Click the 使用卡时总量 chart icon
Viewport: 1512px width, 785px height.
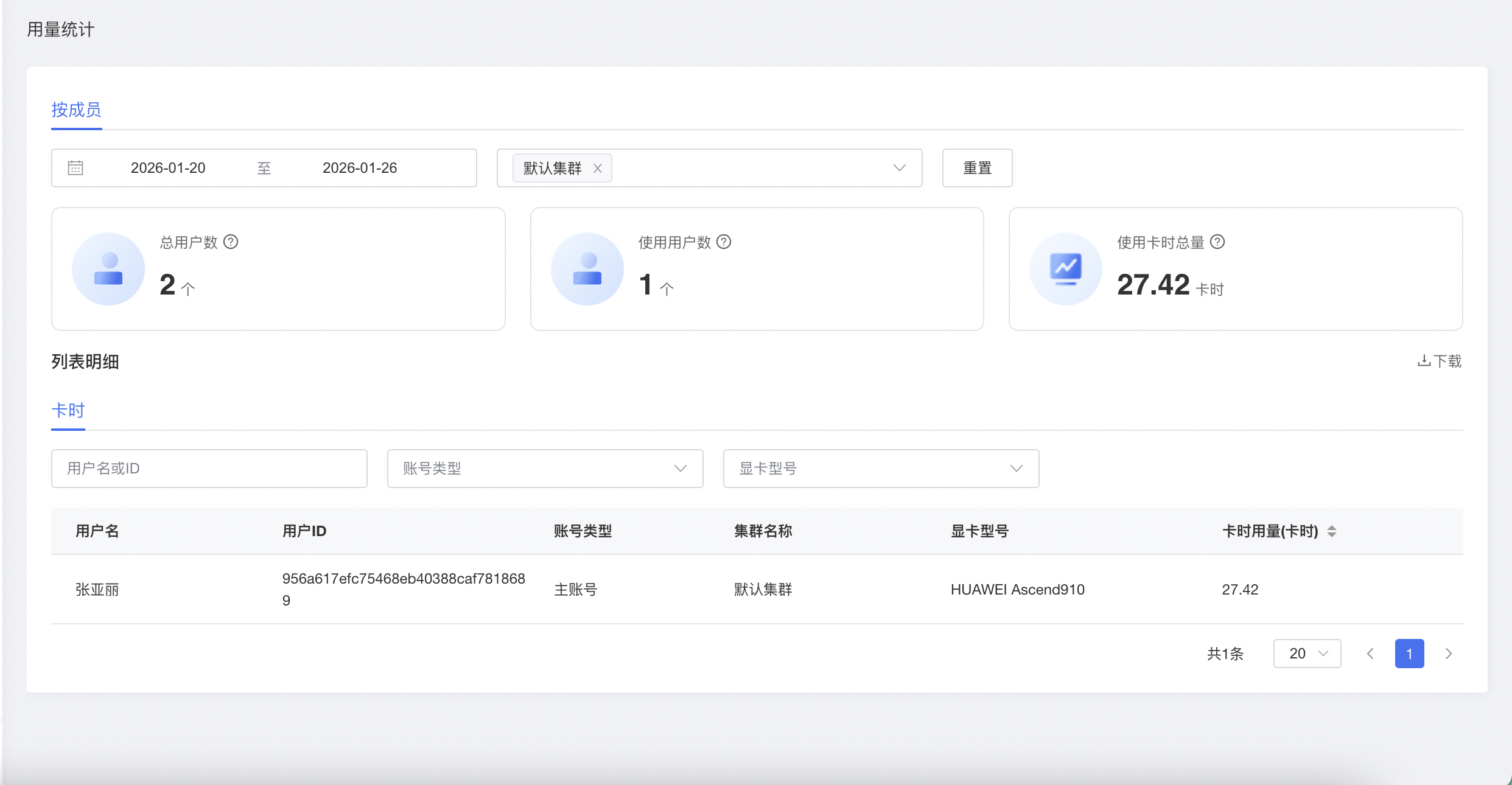click(x=1065, y=269)
